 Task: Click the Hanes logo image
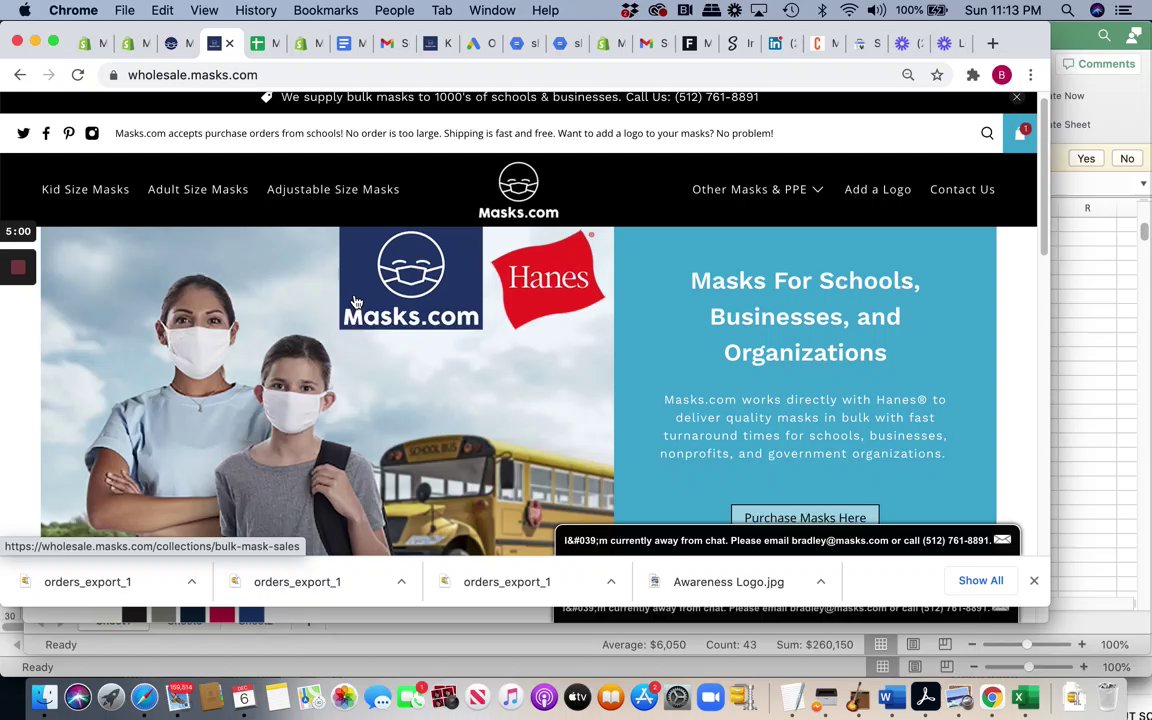[548, 278]
